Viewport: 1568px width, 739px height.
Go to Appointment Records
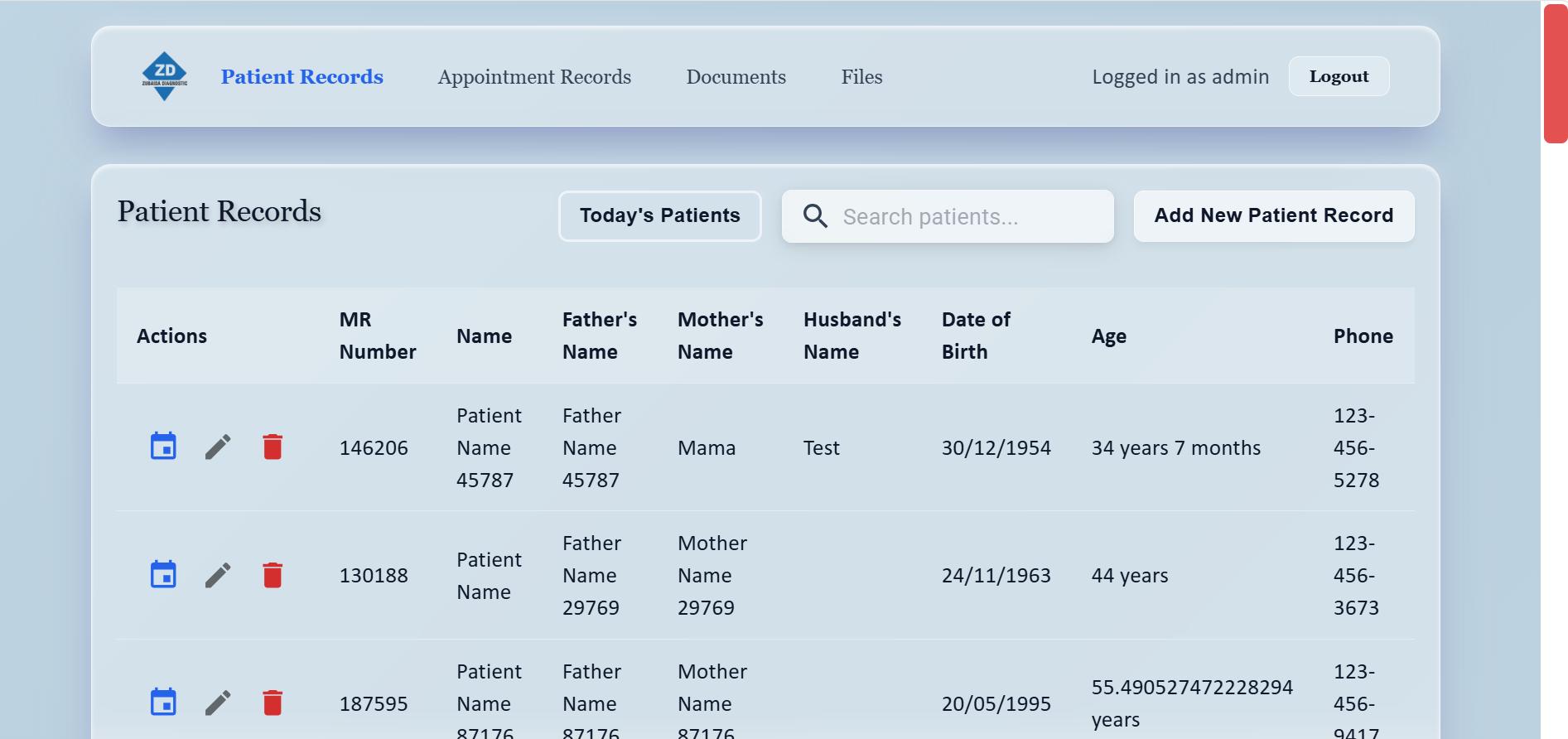click(534, 77)
